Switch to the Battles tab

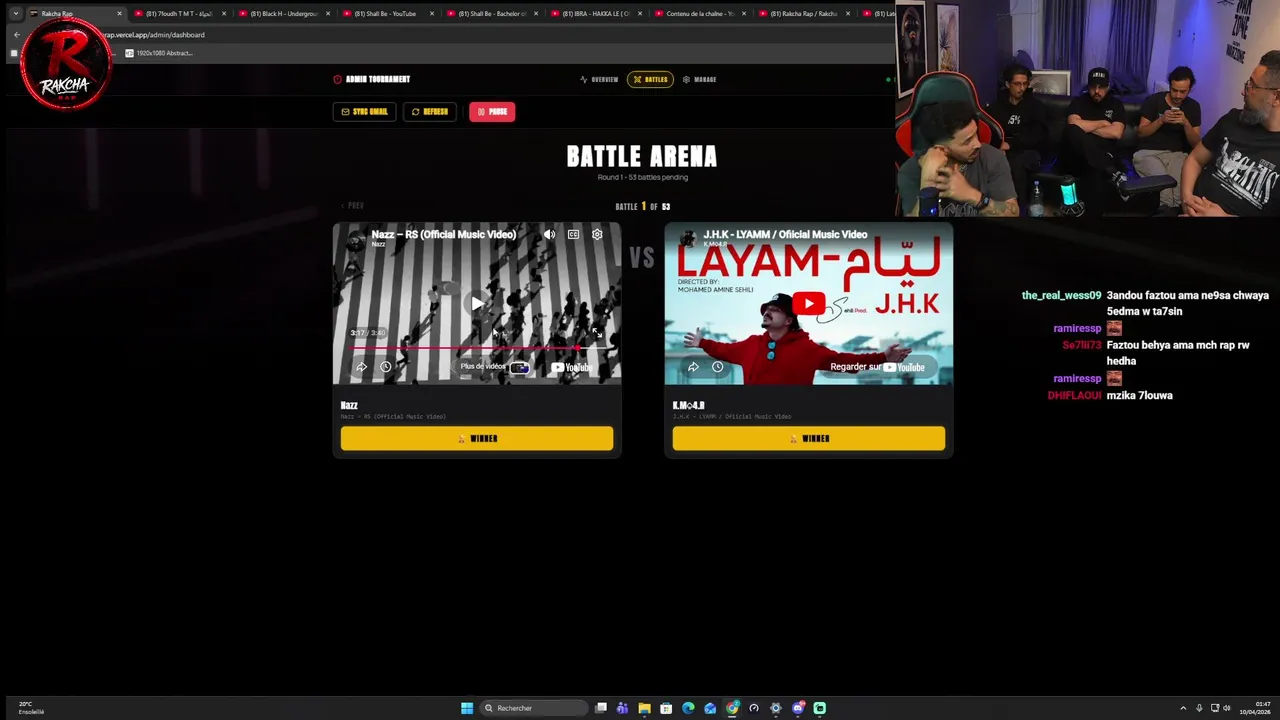point(650,79)
